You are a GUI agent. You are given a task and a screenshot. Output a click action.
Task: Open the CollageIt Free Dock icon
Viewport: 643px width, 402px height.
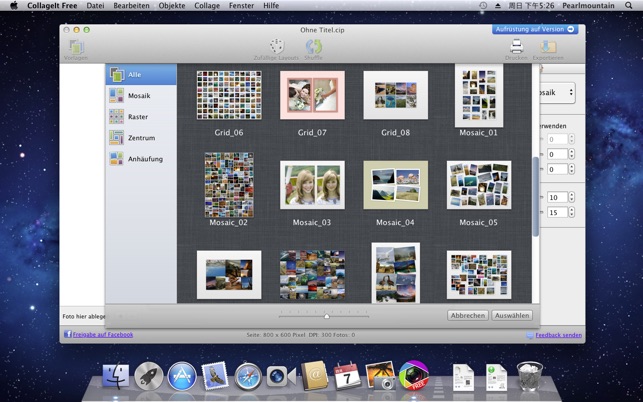pos(413,376)
